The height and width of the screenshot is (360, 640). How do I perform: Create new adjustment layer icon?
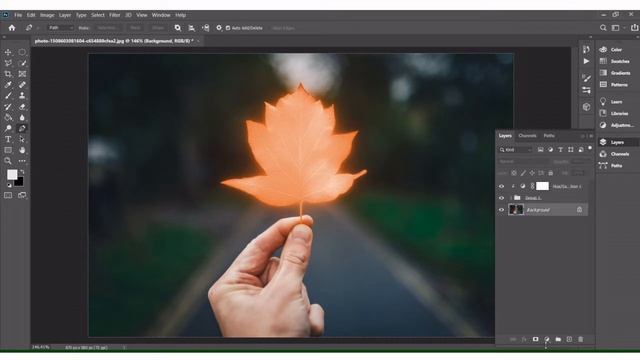point(547,339)
